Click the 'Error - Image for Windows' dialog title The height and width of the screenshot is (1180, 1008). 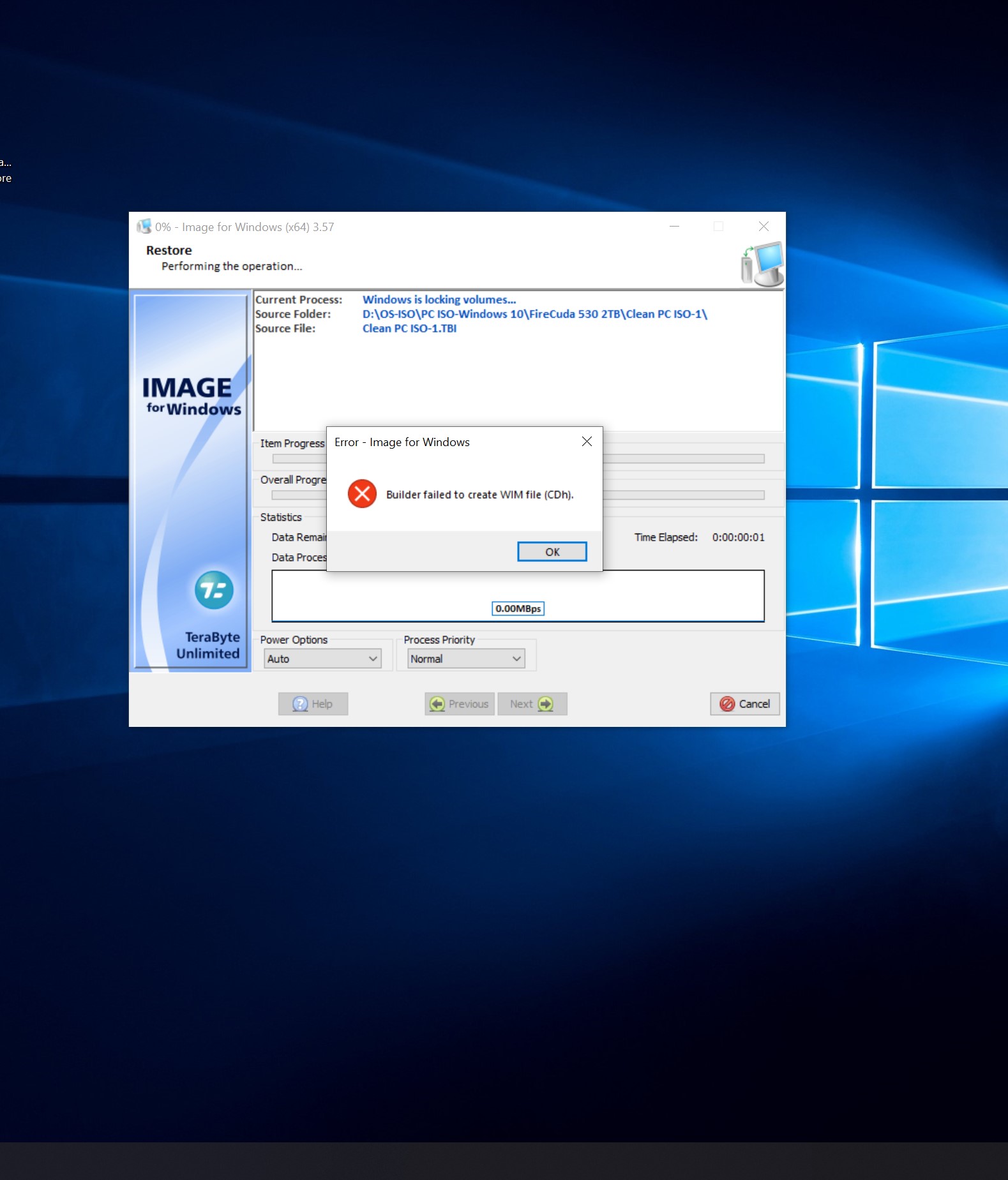(x=402, y=442)
